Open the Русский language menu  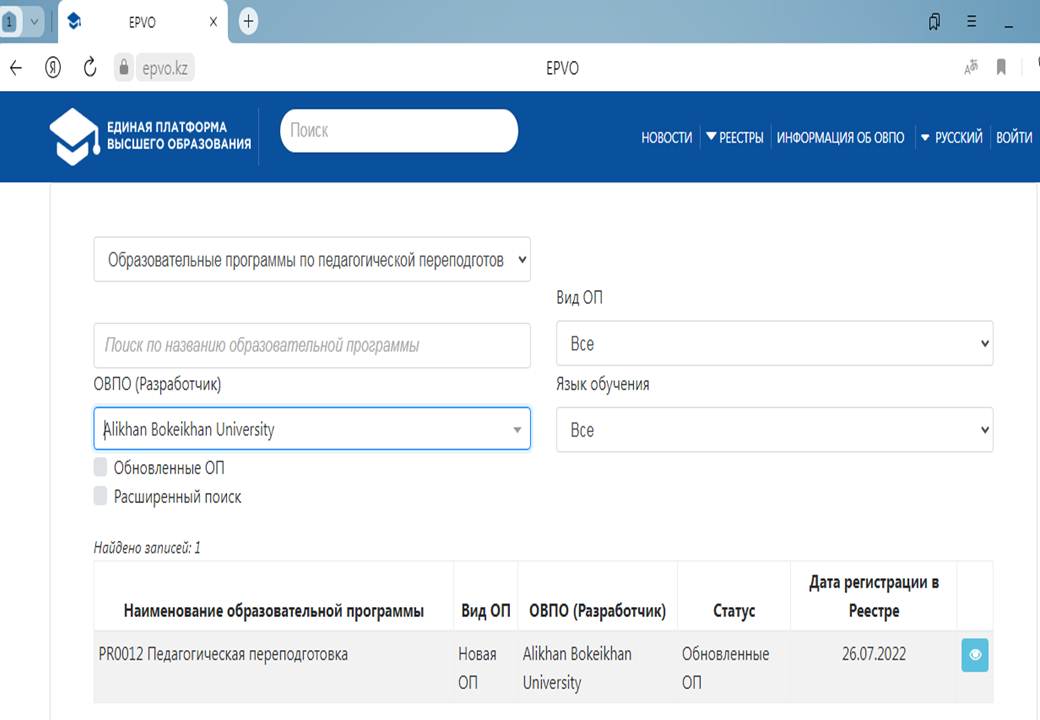click(x=952, y=138)
